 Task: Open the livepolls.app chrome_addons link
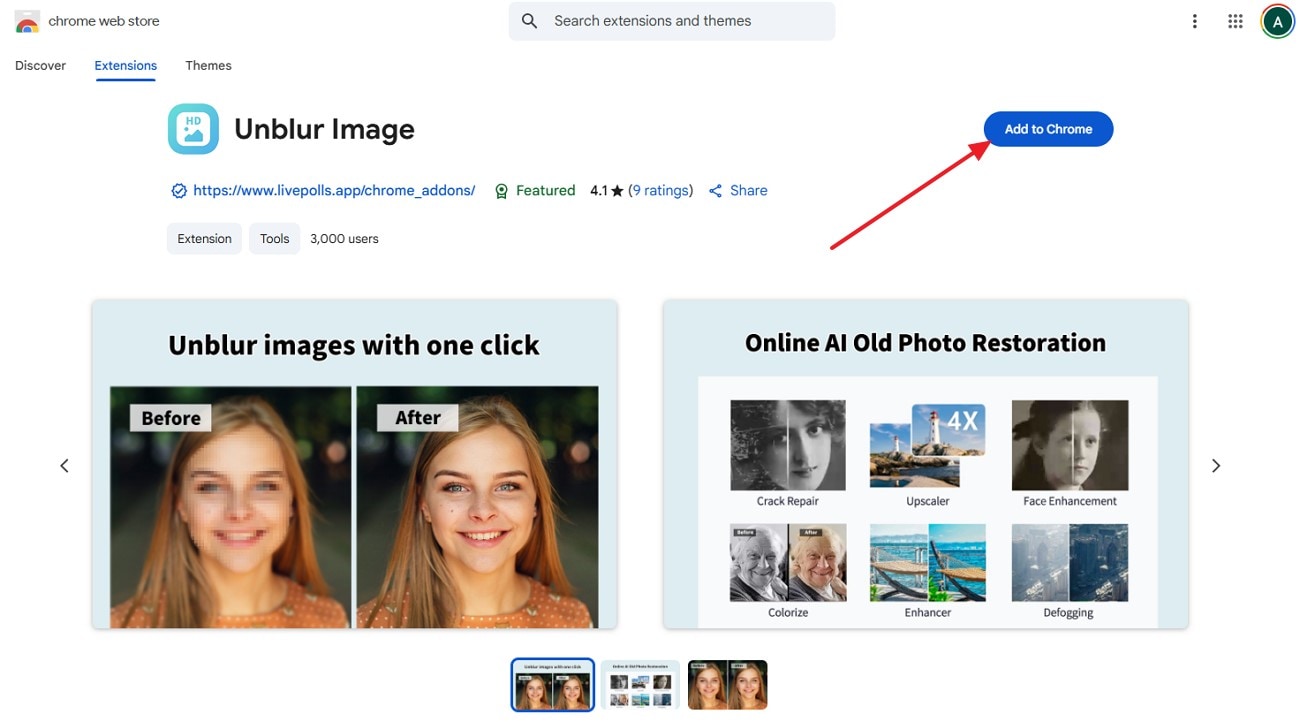(334, 190)
